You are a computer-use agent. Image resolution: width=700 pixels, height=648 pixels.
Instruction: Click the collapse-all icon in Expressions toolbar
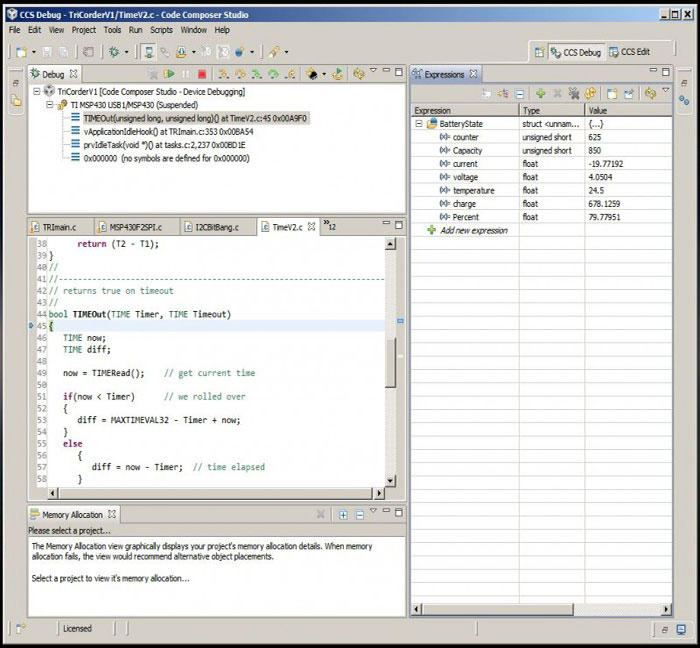[x=520, y=93]
